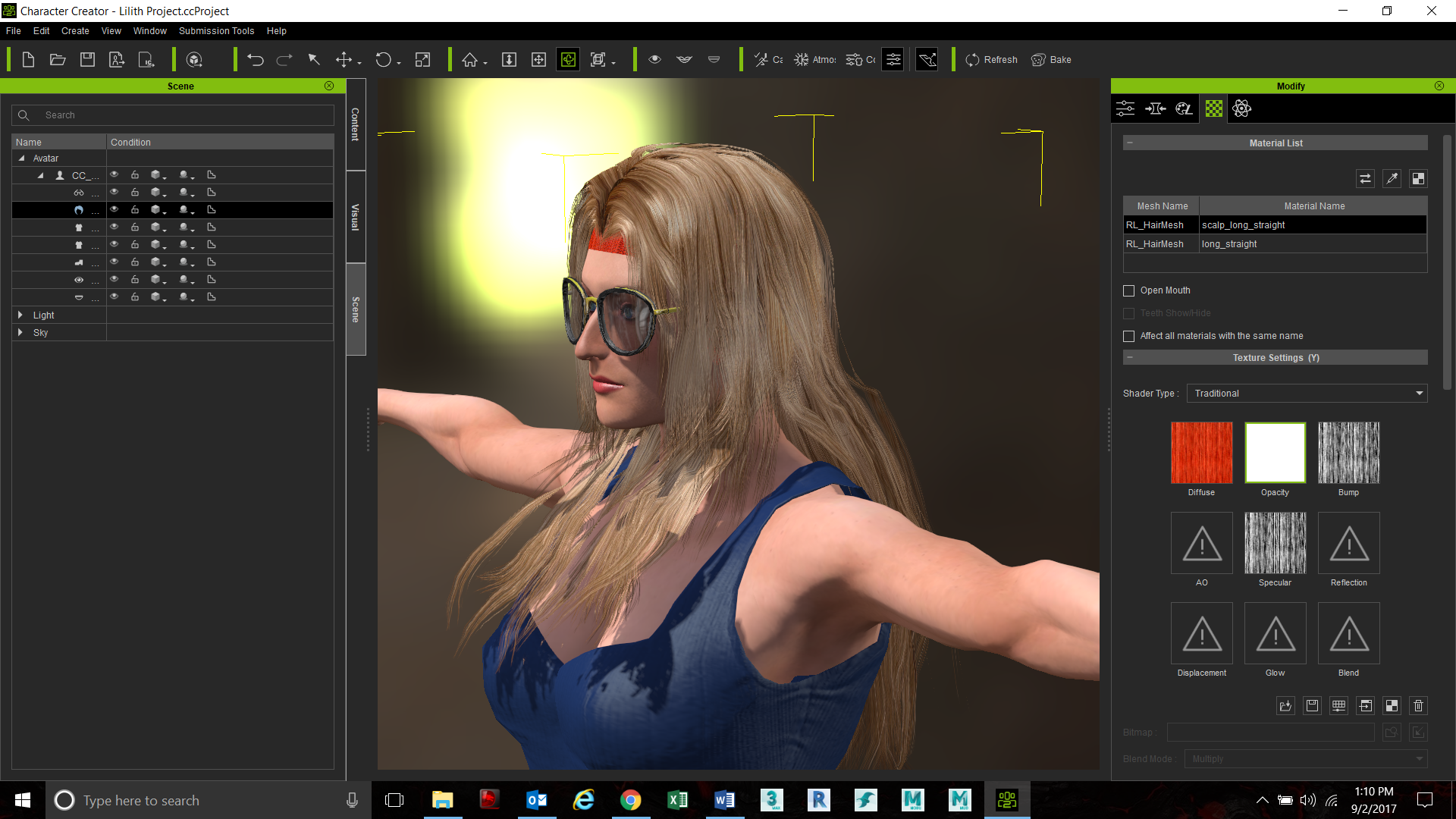Click the delete texture trash icon
The height and width of the screenshot is (819, 1456).
click(x=1418, y=706)
